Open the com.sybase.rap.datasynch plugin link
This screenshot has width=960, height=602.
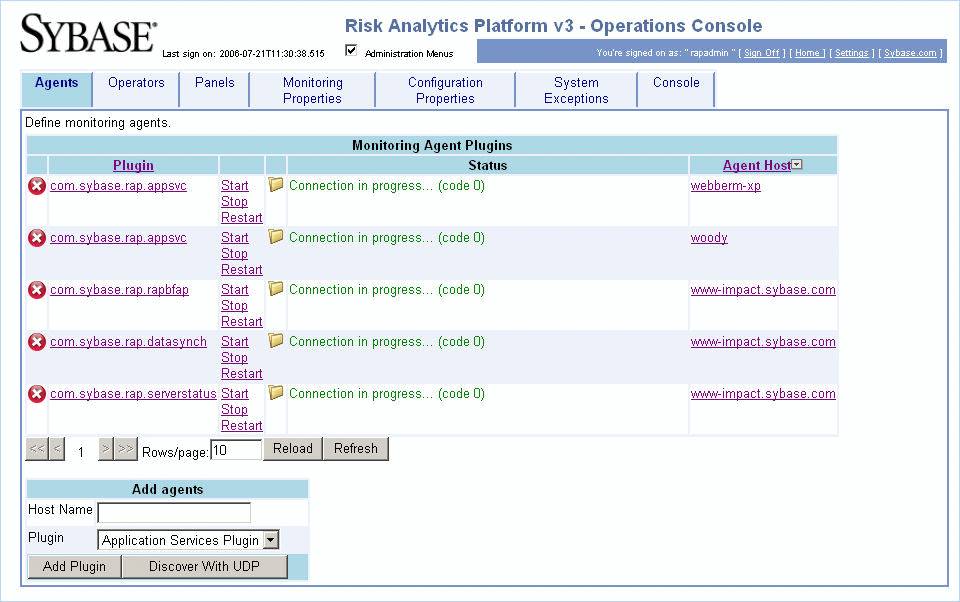tap(129, 342)
